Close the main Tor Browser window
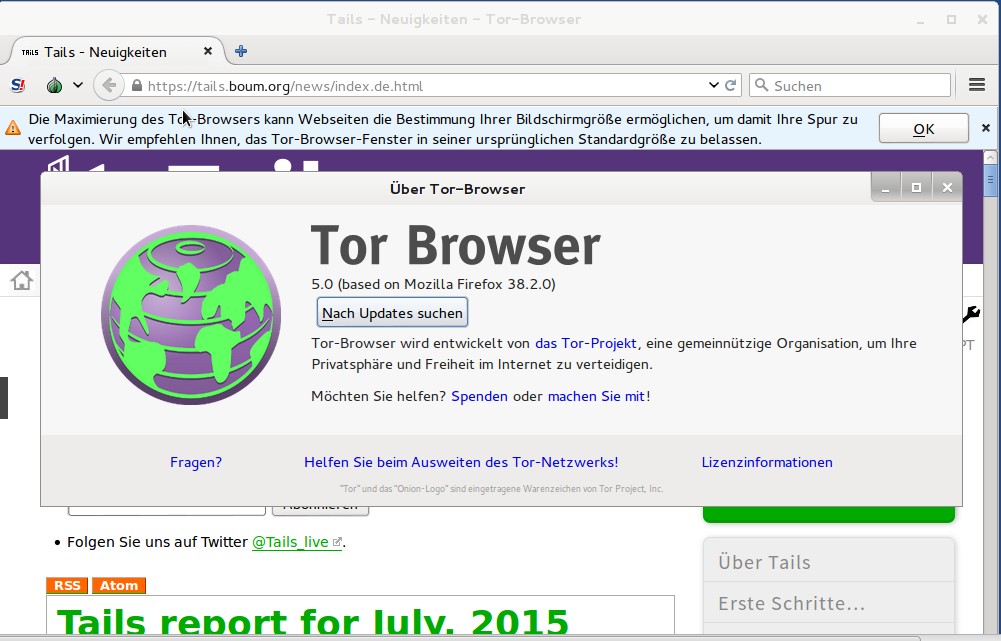 [x=982, y=20]
